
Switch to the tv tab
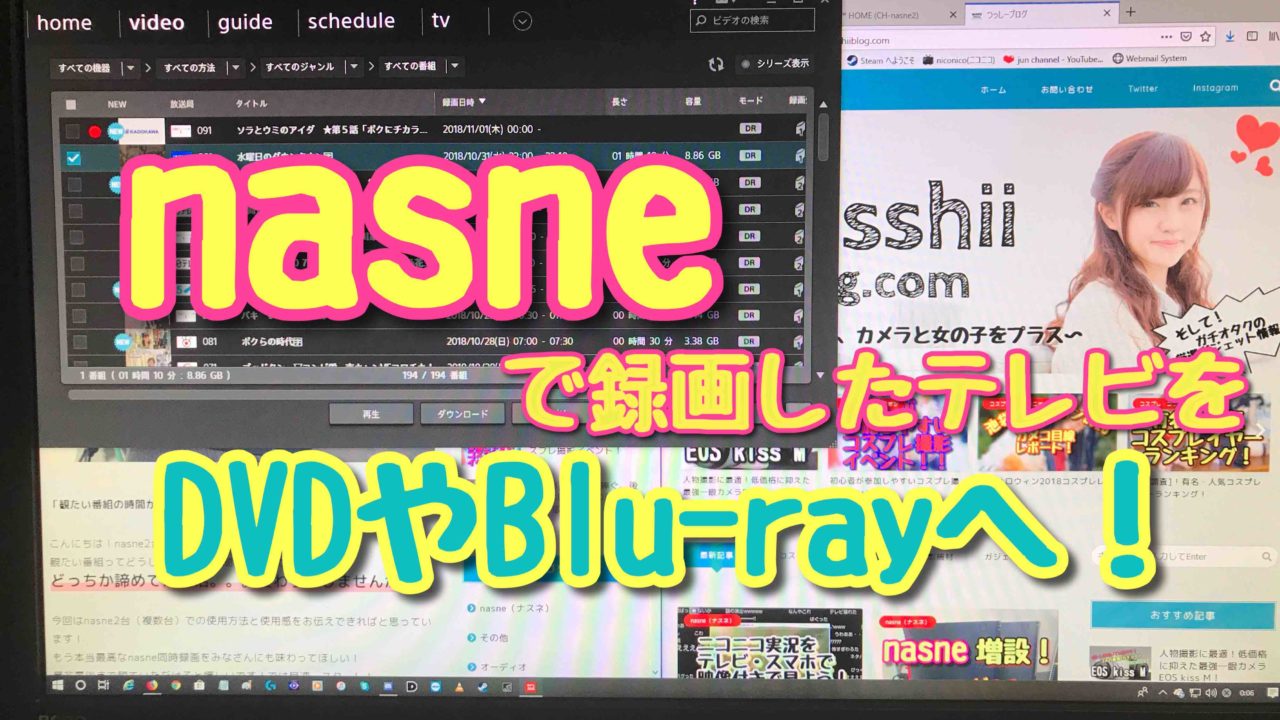(441, 21)
